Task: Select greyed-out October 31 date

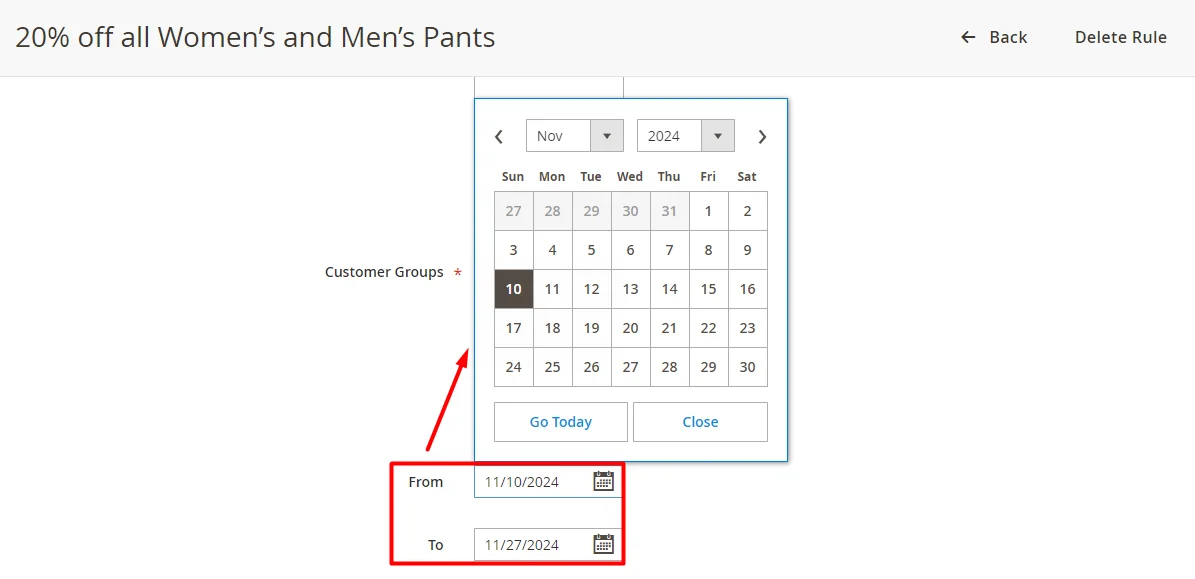Action: pyautogui.click(x=669, y=211)
